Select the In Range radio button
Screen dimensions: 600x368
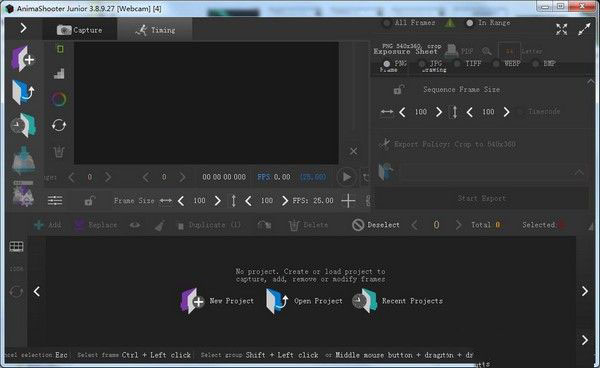tap(470, 23)
